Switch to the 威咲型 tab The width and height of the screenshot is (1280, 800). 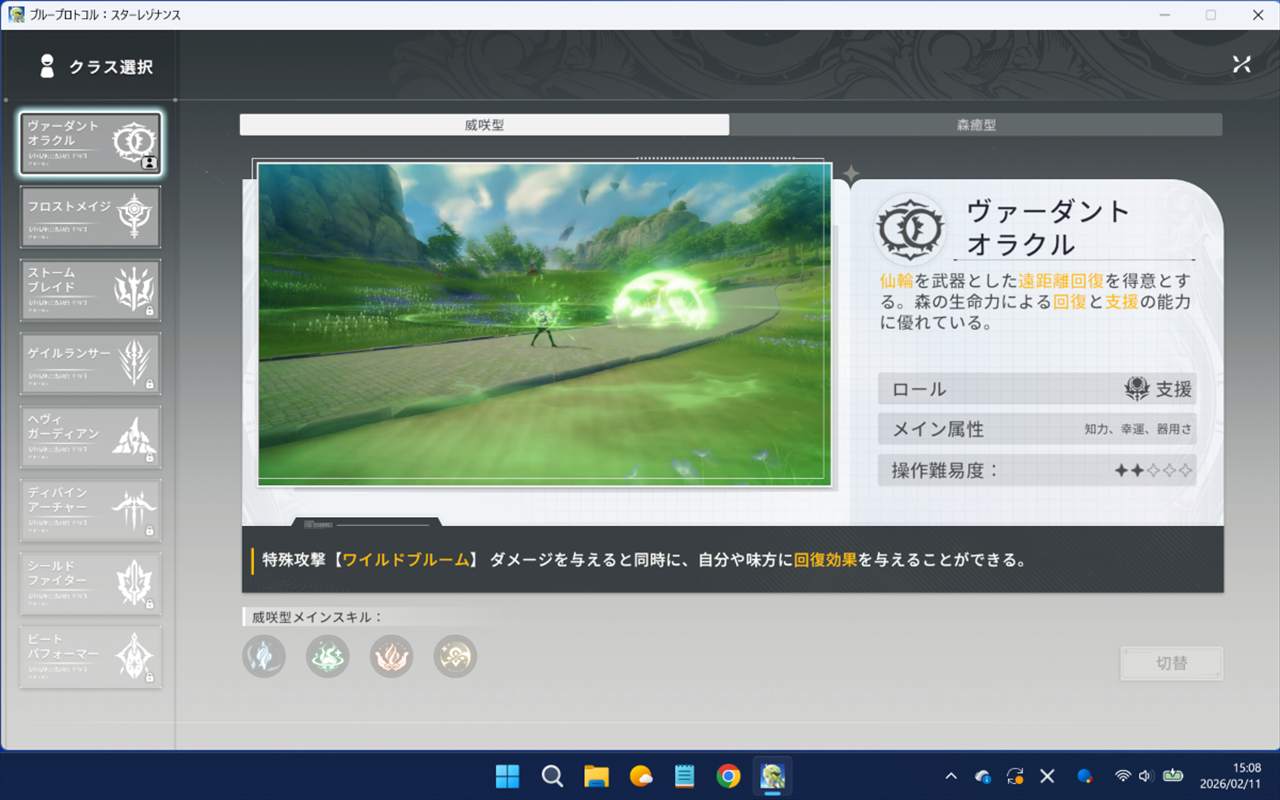(484, 125)
